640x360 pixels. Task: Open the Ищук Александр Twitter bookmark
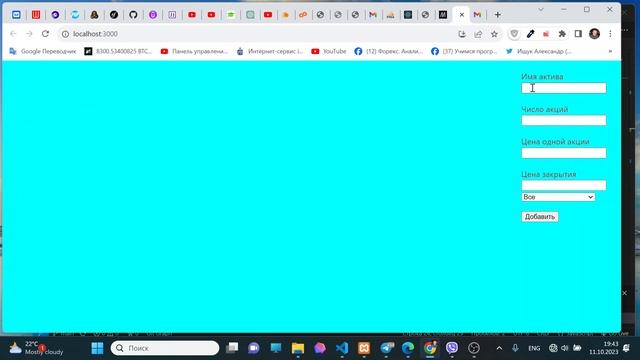pyautogui.click(x=539, y=51)
